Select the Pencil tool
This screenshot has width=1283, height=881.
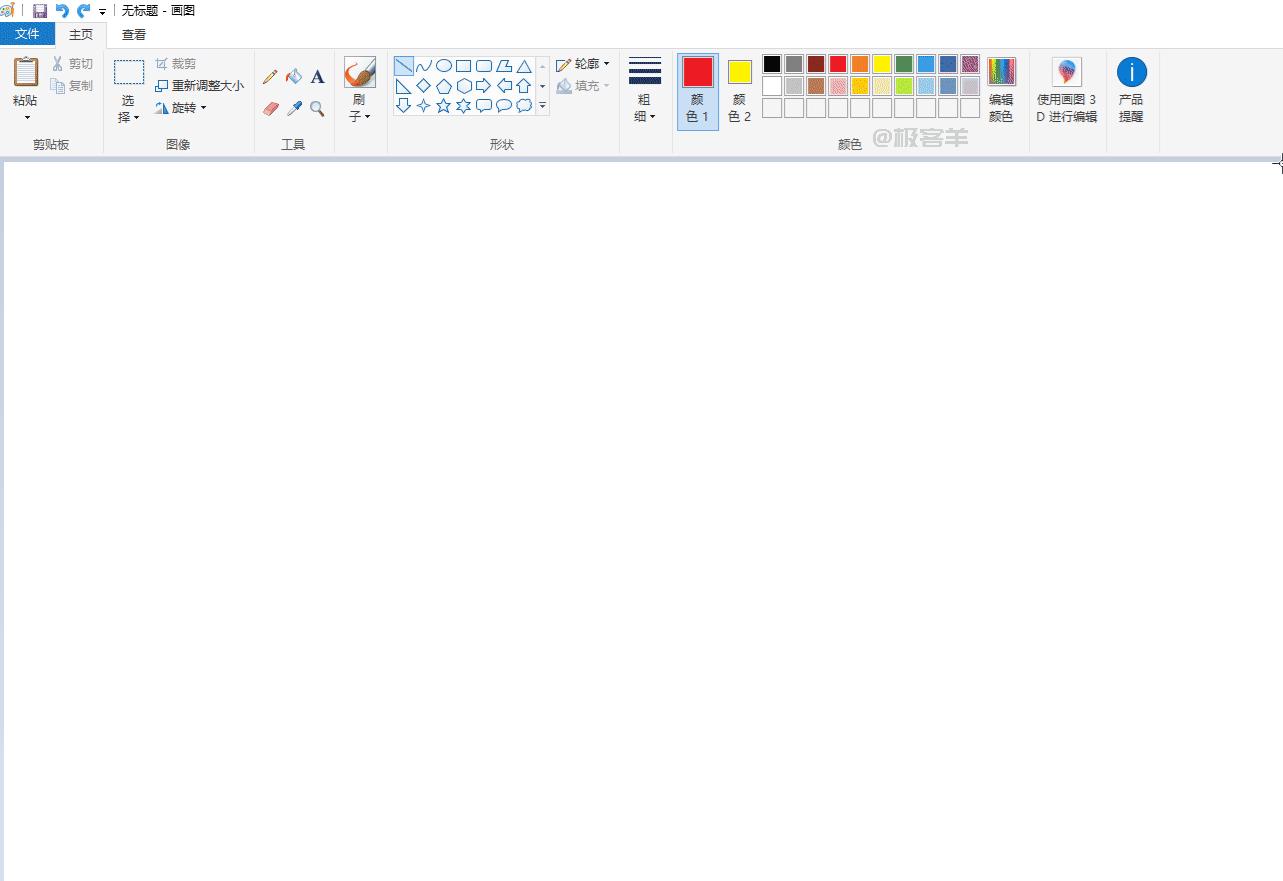(x=270, y=77)
